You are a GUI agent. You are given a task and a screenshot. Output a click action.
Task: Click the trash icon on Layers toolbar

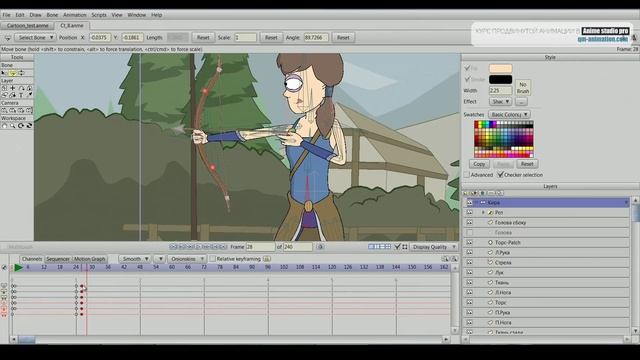pyautogui.click(x=482, y=193)
